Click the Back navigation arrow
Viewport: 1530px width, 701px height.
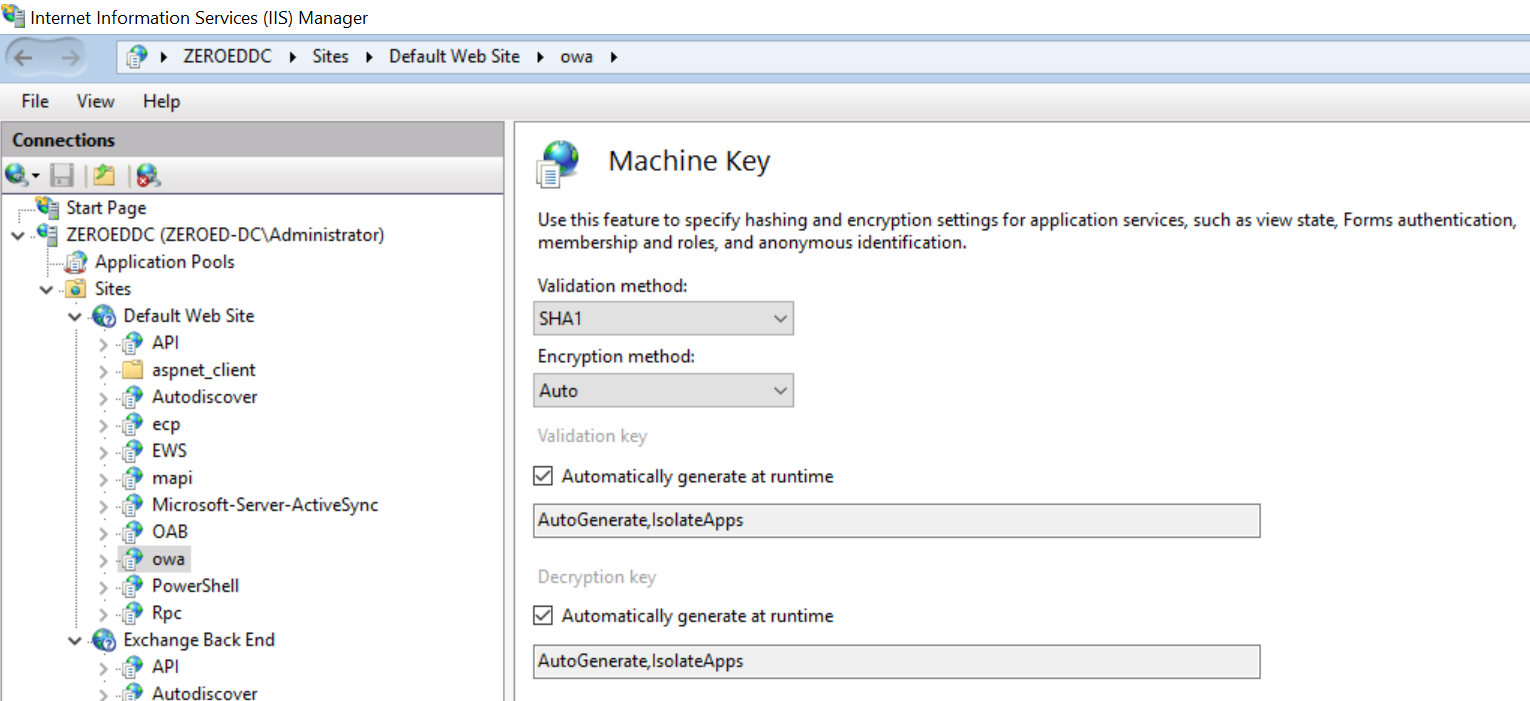(24, 57)
